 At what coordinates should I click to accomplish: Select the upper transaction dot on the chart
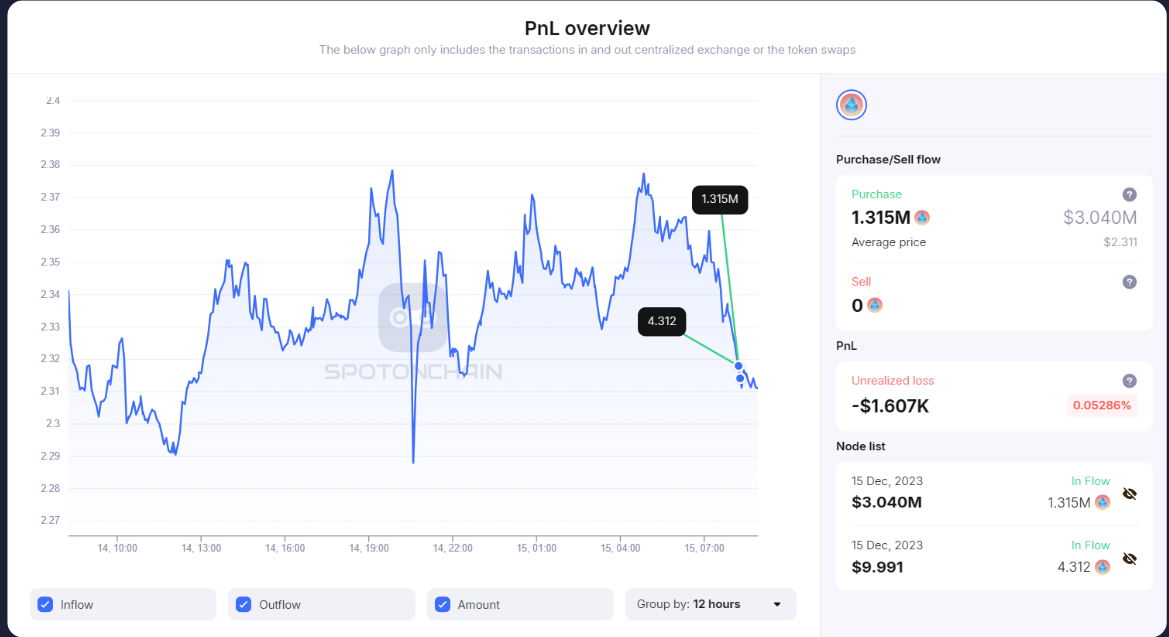739,366
